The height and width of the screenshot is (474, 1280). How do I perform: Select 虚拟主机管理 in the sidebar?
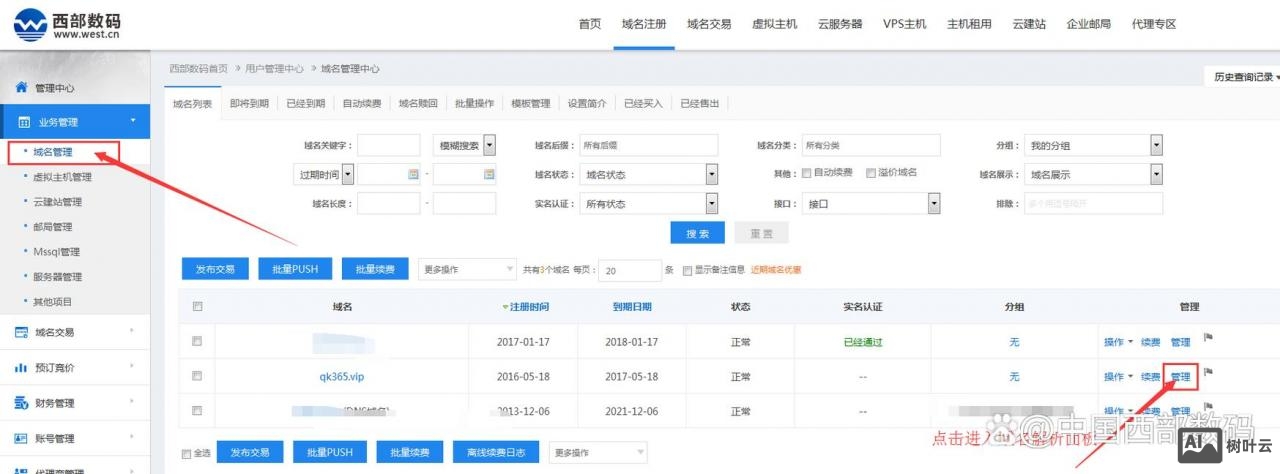click(62, 177)
